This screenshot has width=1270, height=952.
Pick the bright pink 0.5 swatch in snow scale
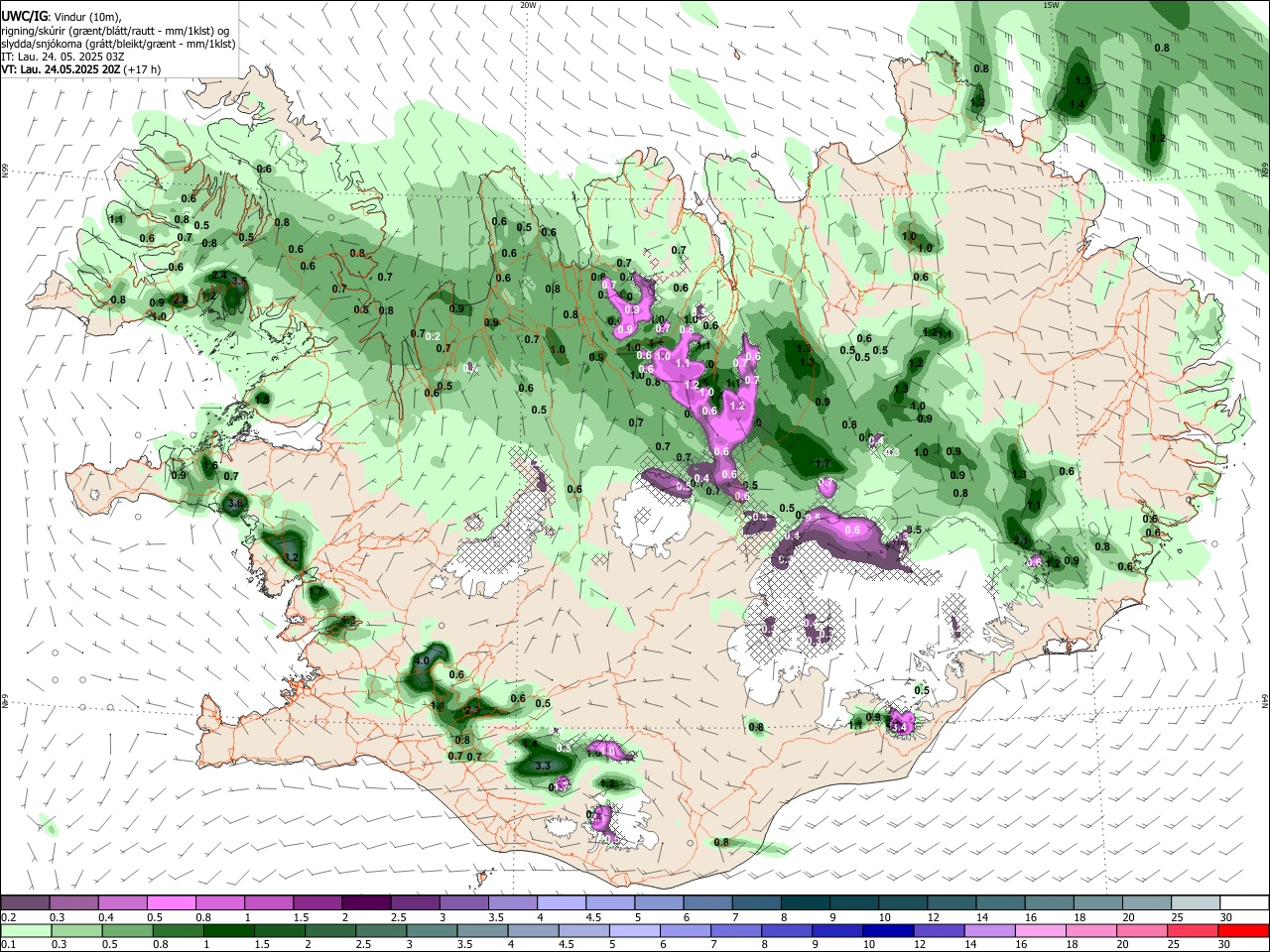click(171, 902)
